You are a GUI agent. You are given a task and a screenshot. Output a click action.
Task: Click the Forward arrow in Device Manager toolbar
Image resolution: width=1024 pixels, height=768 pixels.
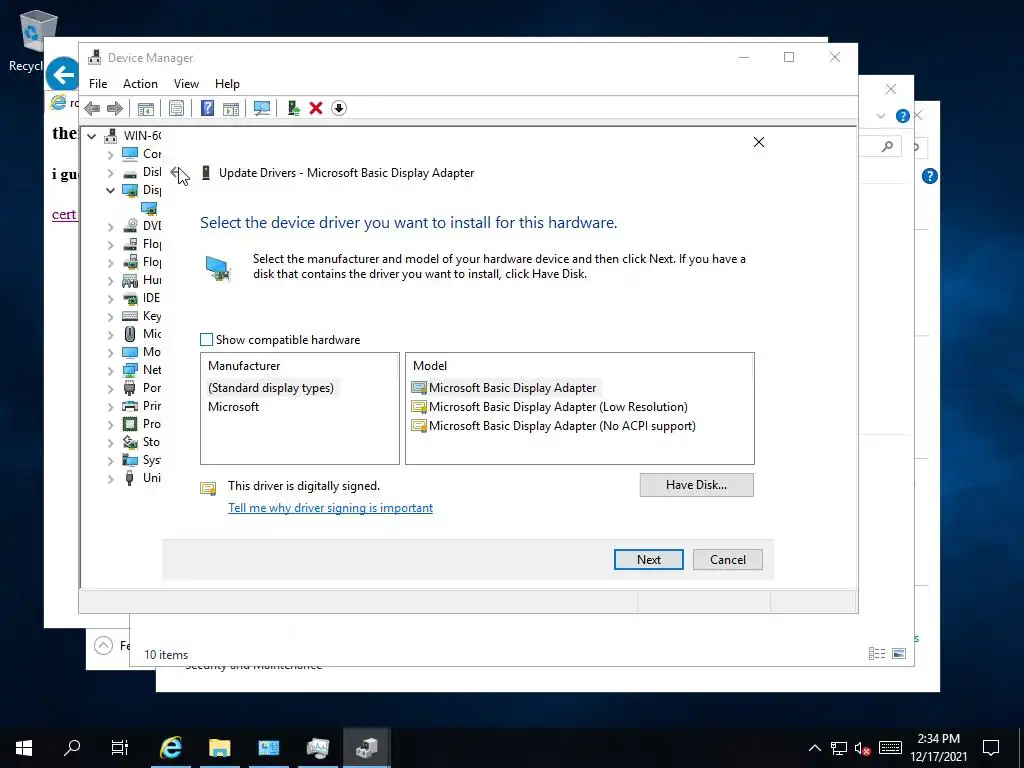click(x=115, y=108)
